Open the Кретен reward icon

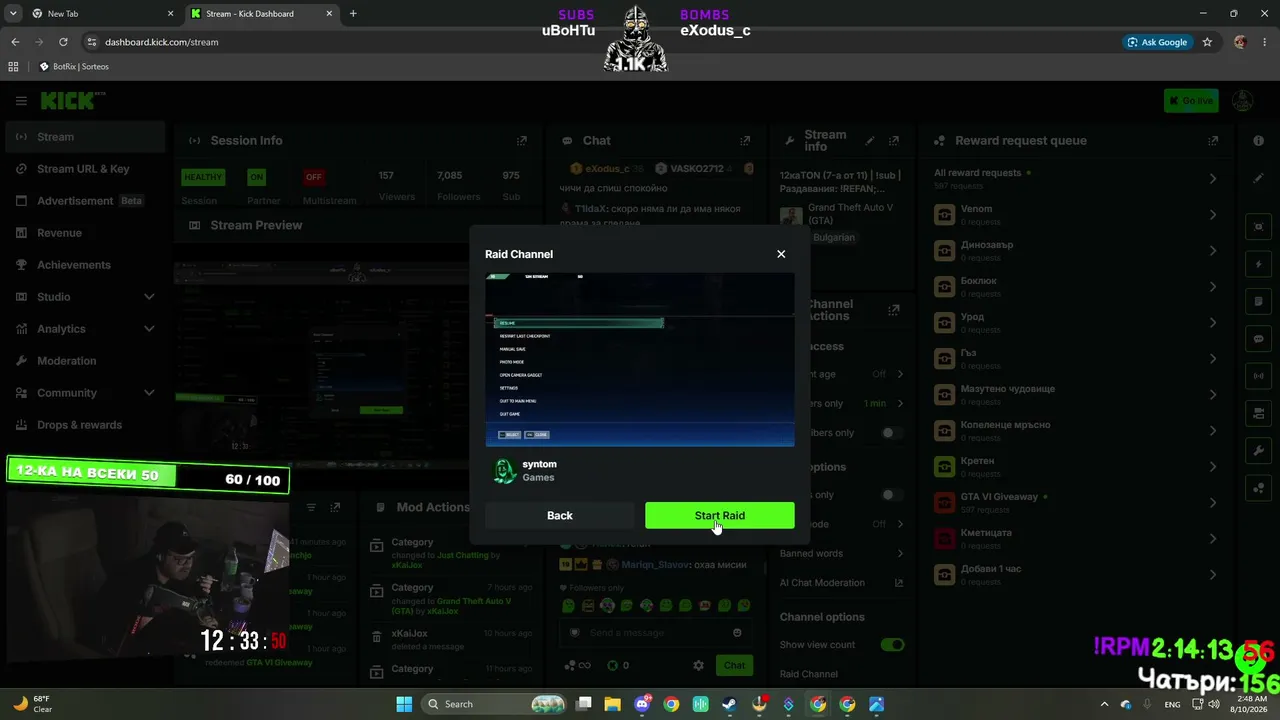coord(944,467)
